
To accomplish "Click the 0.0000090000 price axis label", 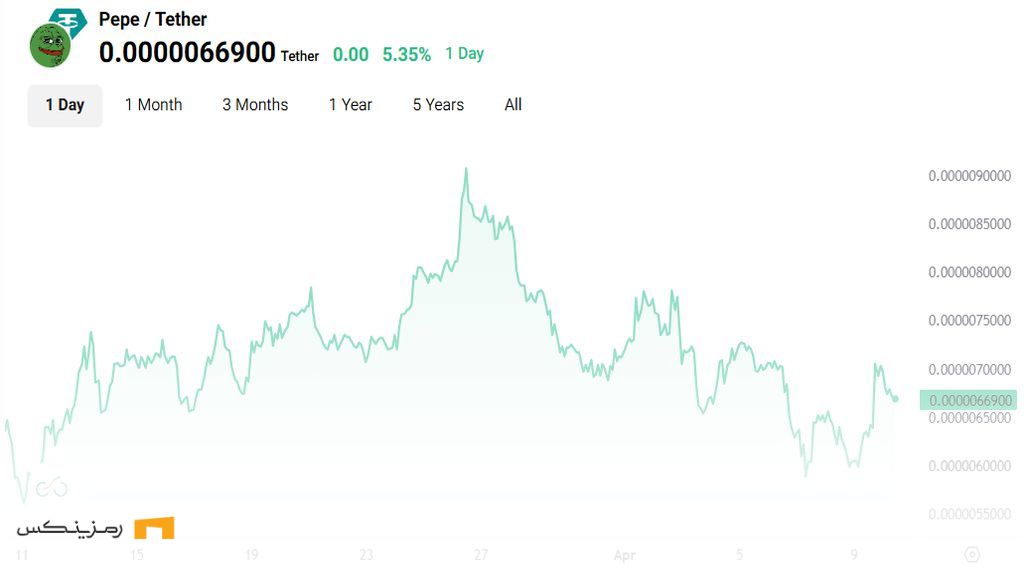I will pyautogui.click(x=969, y=176).
